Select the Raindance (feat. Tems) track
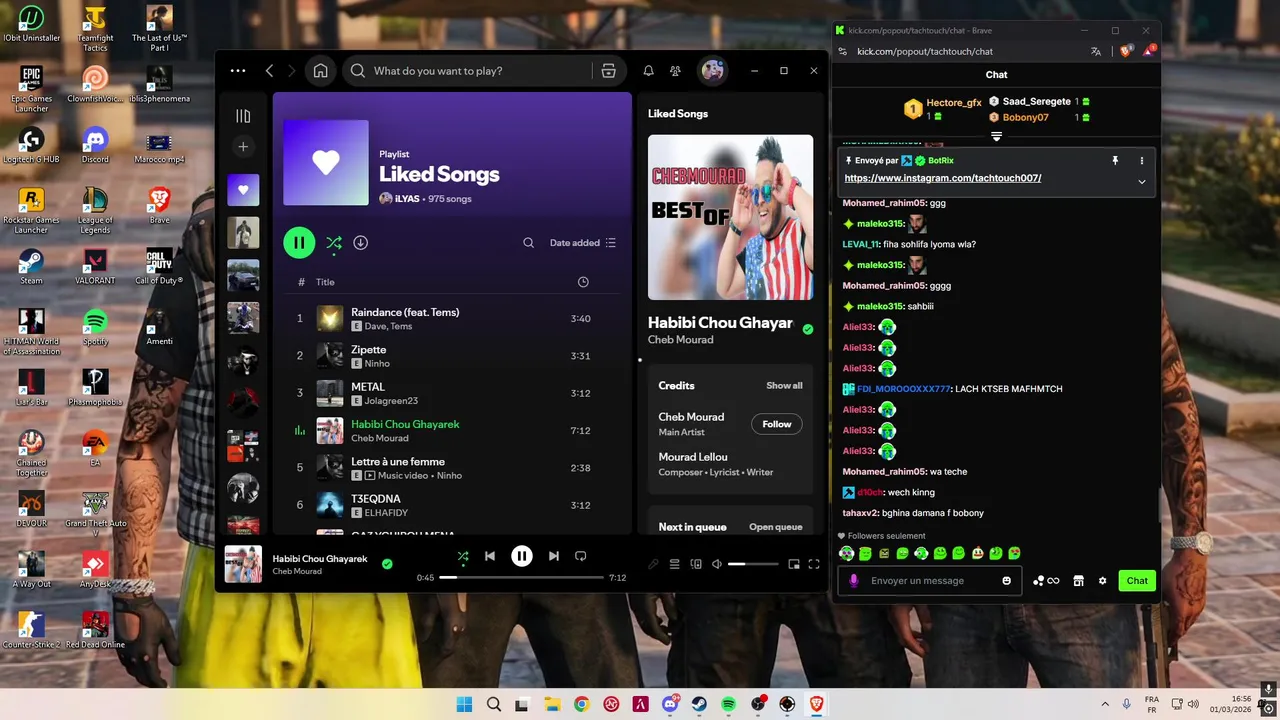The image size is (1280, 720). pyautogui.click(x=452, y=318)
